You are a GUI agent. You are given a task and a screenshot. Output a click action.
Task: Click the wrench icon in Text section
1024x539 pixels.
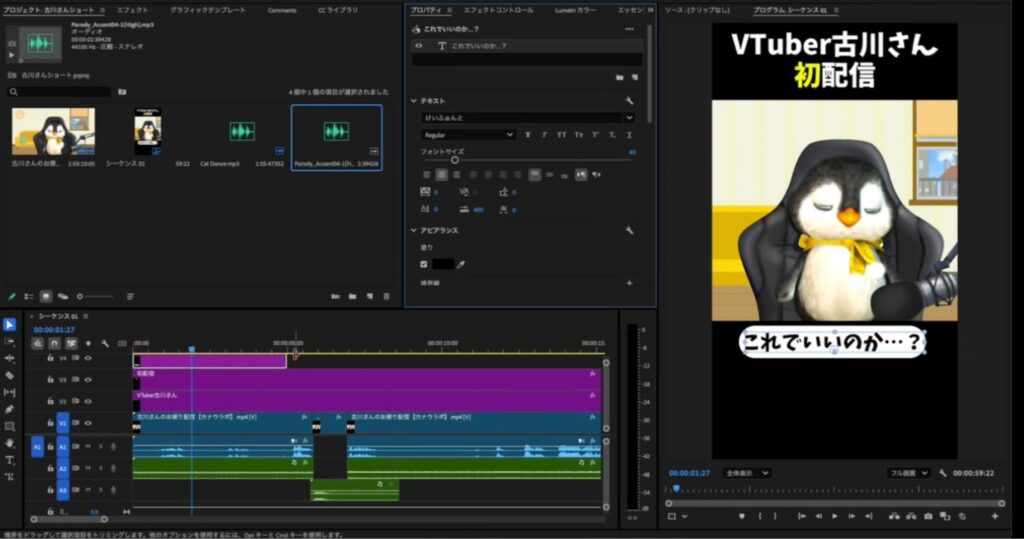tap(629, 101)
